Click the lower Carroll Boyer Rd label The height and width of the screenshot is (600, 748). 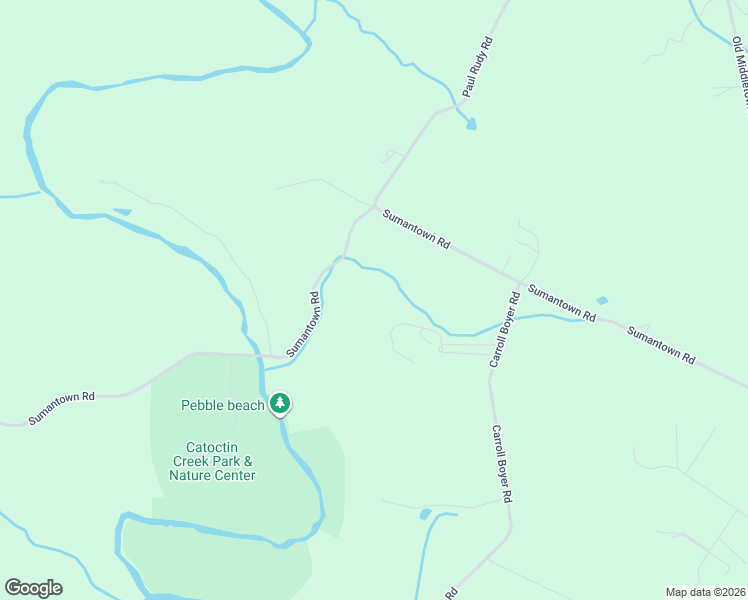(x=502, y=464)
